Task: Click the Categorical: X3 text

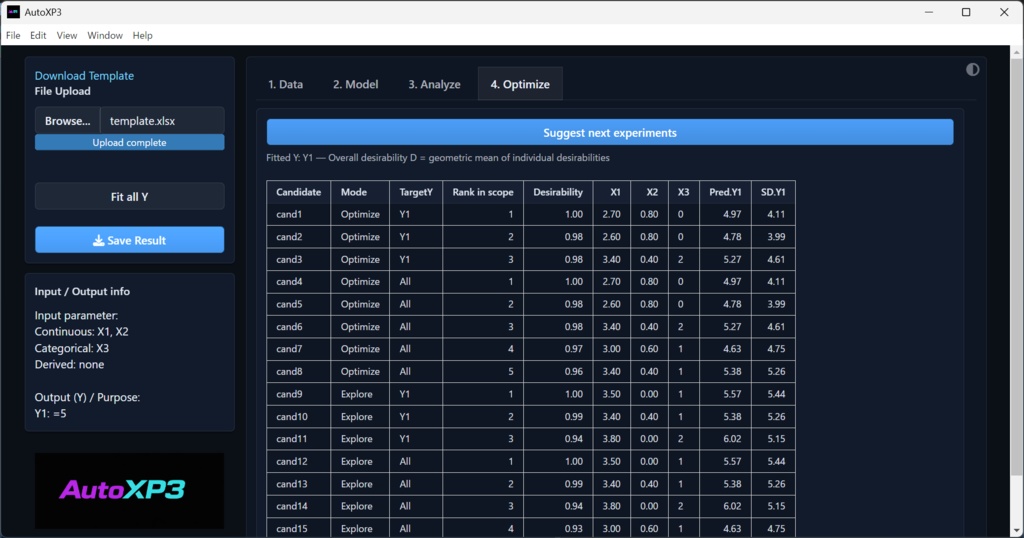Action: [x=72, y=348]
